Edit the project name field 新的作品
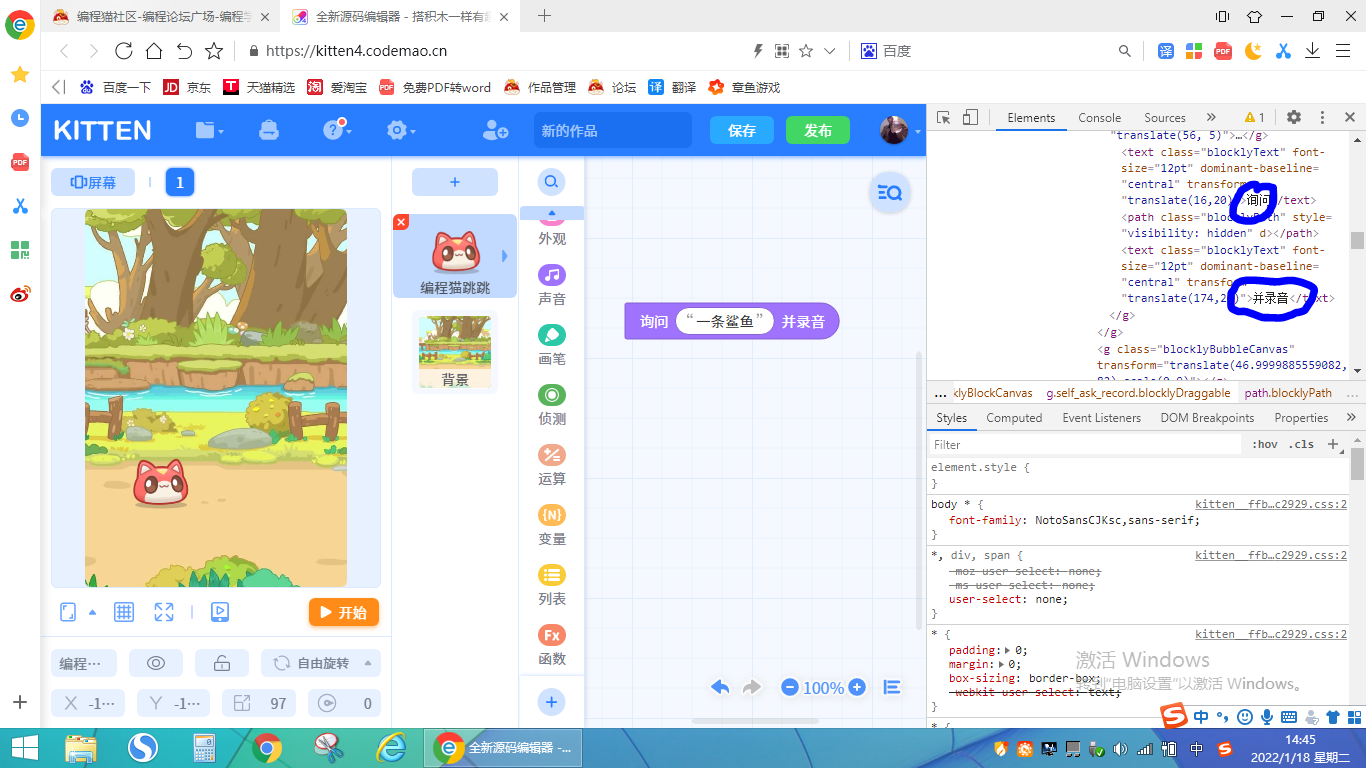 (612, 130)
